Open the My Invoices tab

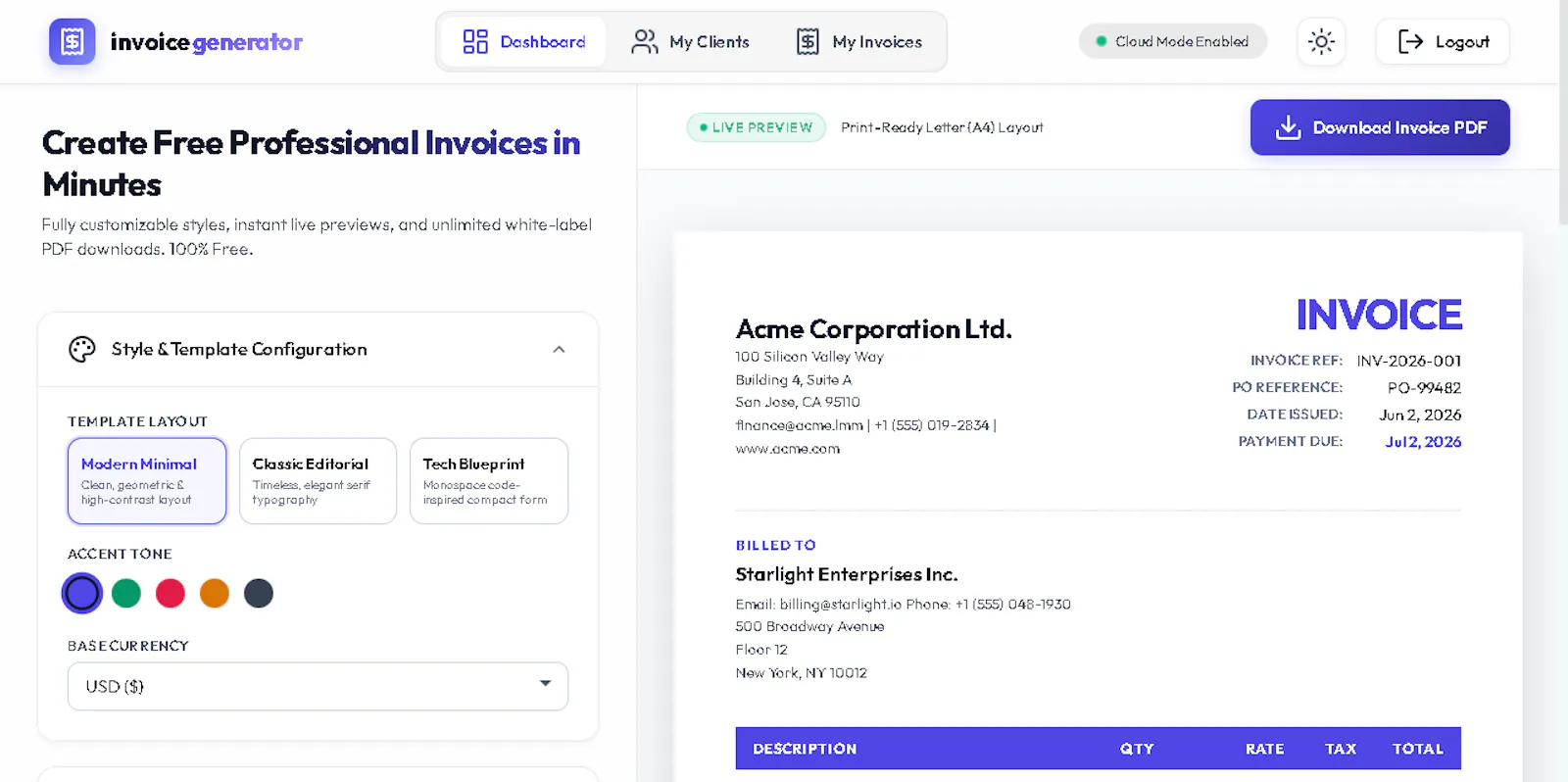click(x=859, y=41)
